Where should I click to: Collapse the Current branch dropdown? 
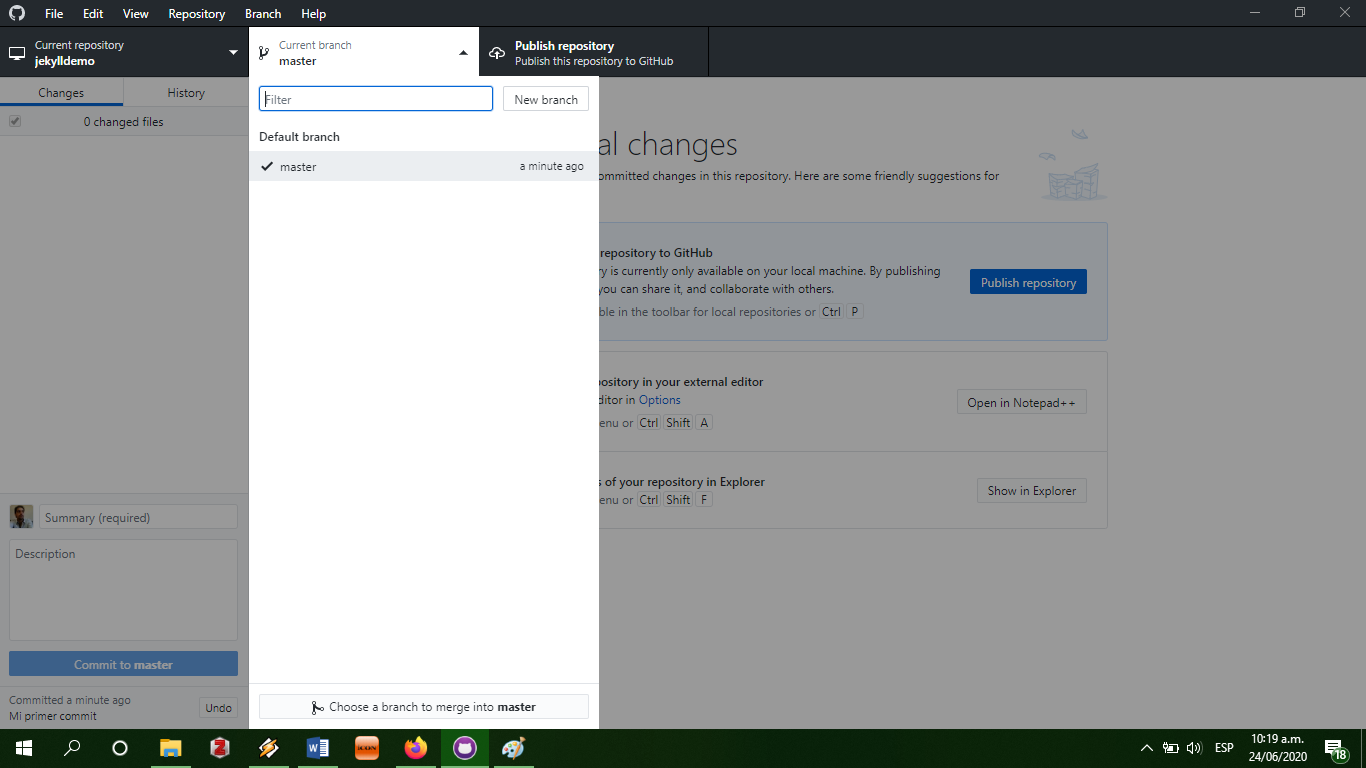(462, 51)
